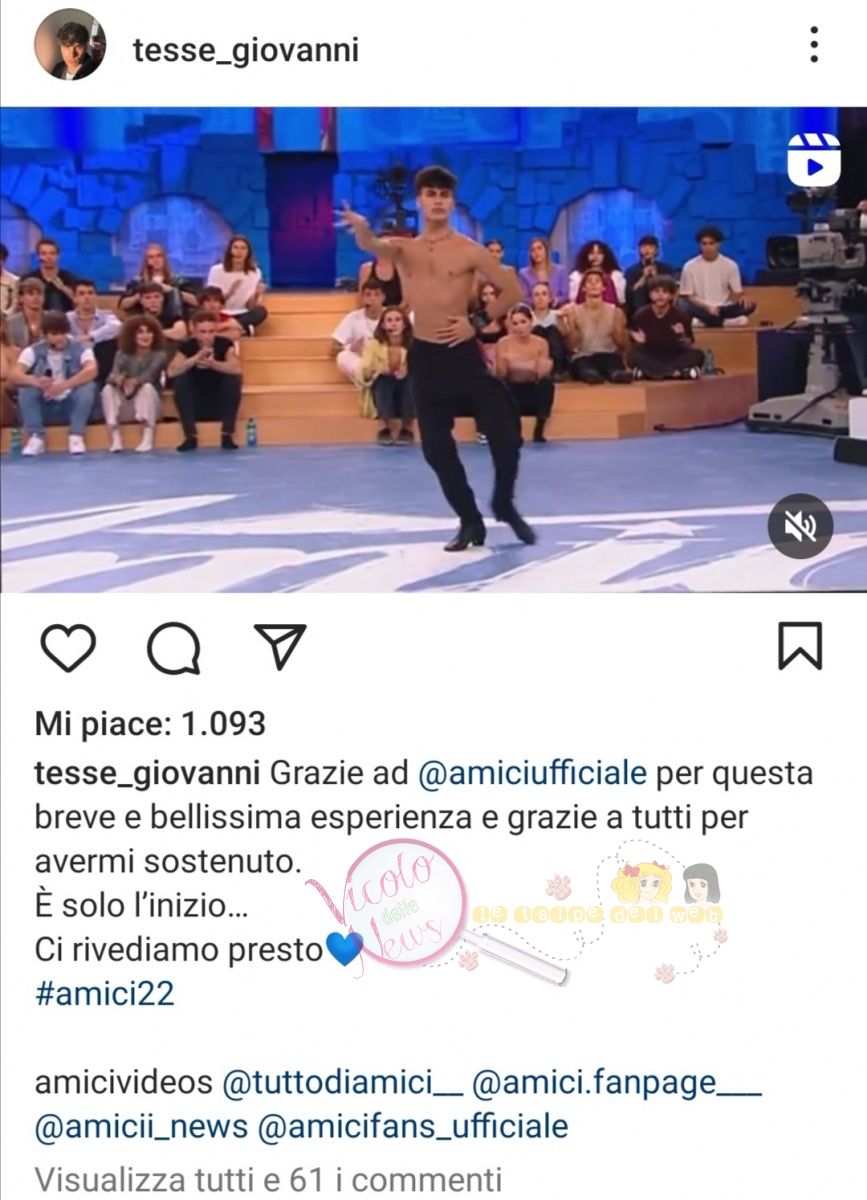The image size is (867, 1200).
Task: View the Mi piace 1.093 likes list
Action: click(x=150, y=724)
